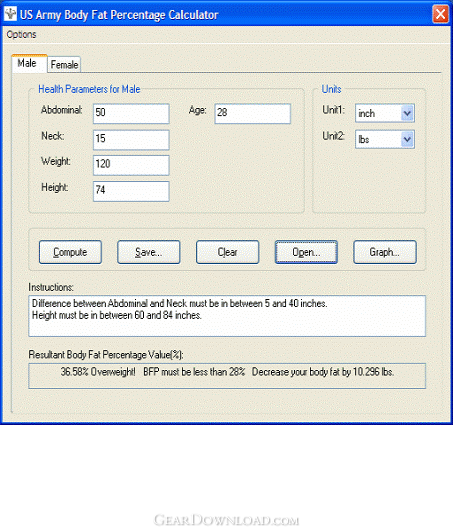The height and width of the screenshot is (528, 453).
Task: Click the app icon in the title bar
Action: 10,14
